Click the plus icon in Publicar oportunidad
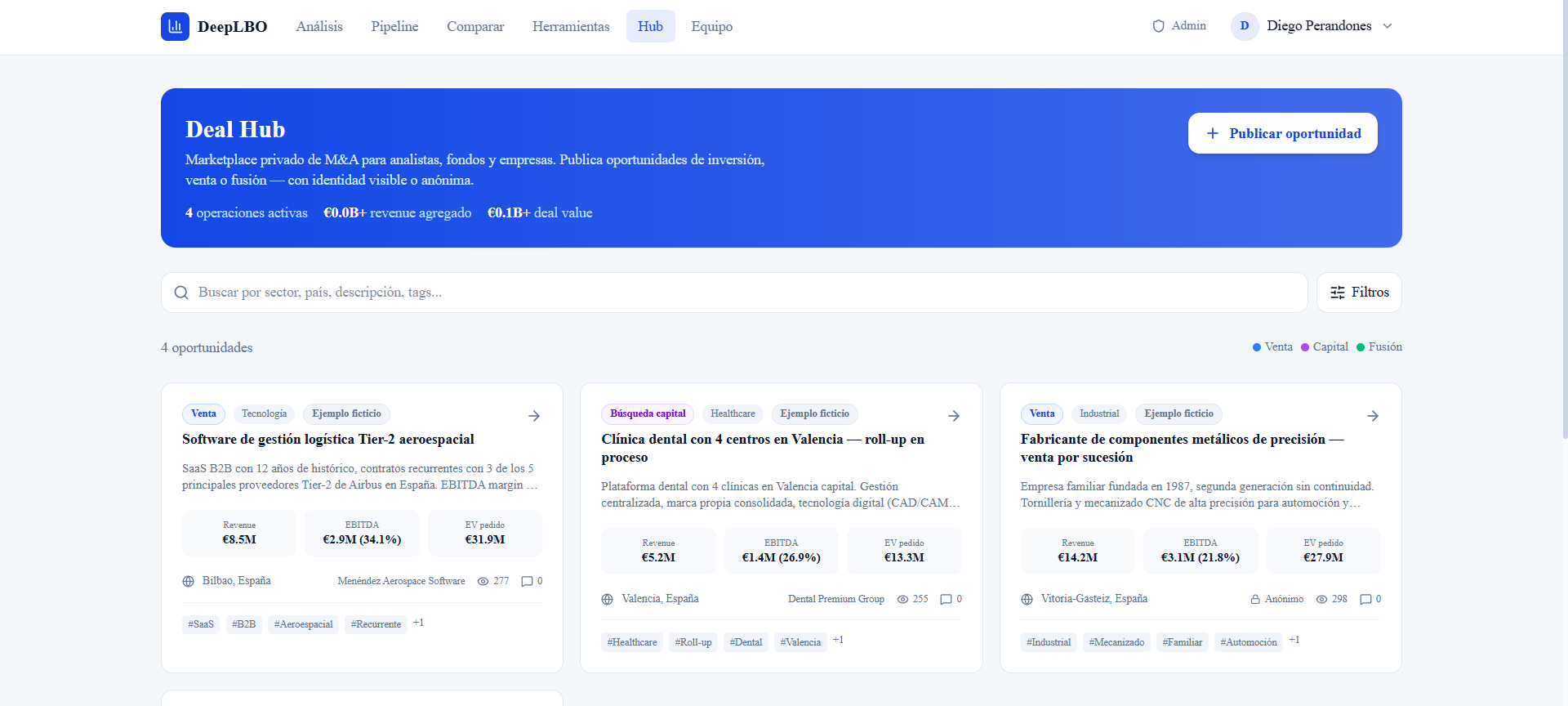Viewport: 1568px width, 706px height. (x=1213, y=133)
